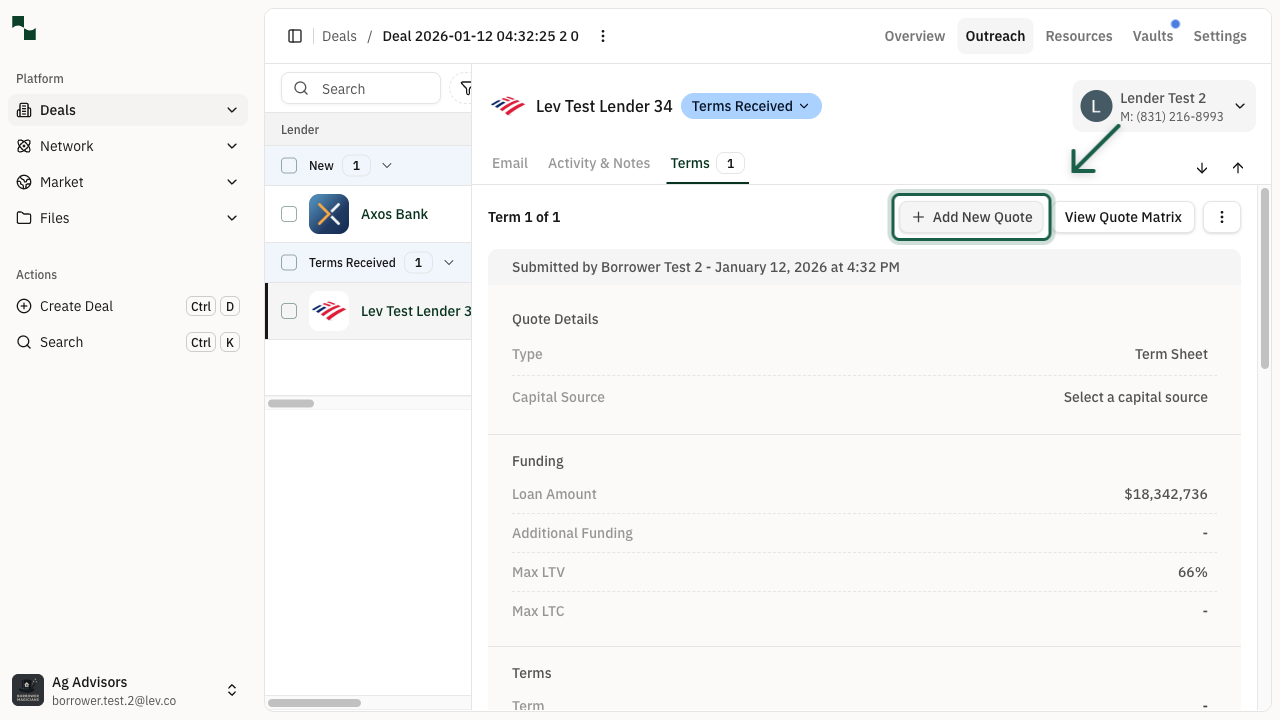Click the Axos Bank logo
This screenshot has height=720, width=1280.
pos(329,214)
